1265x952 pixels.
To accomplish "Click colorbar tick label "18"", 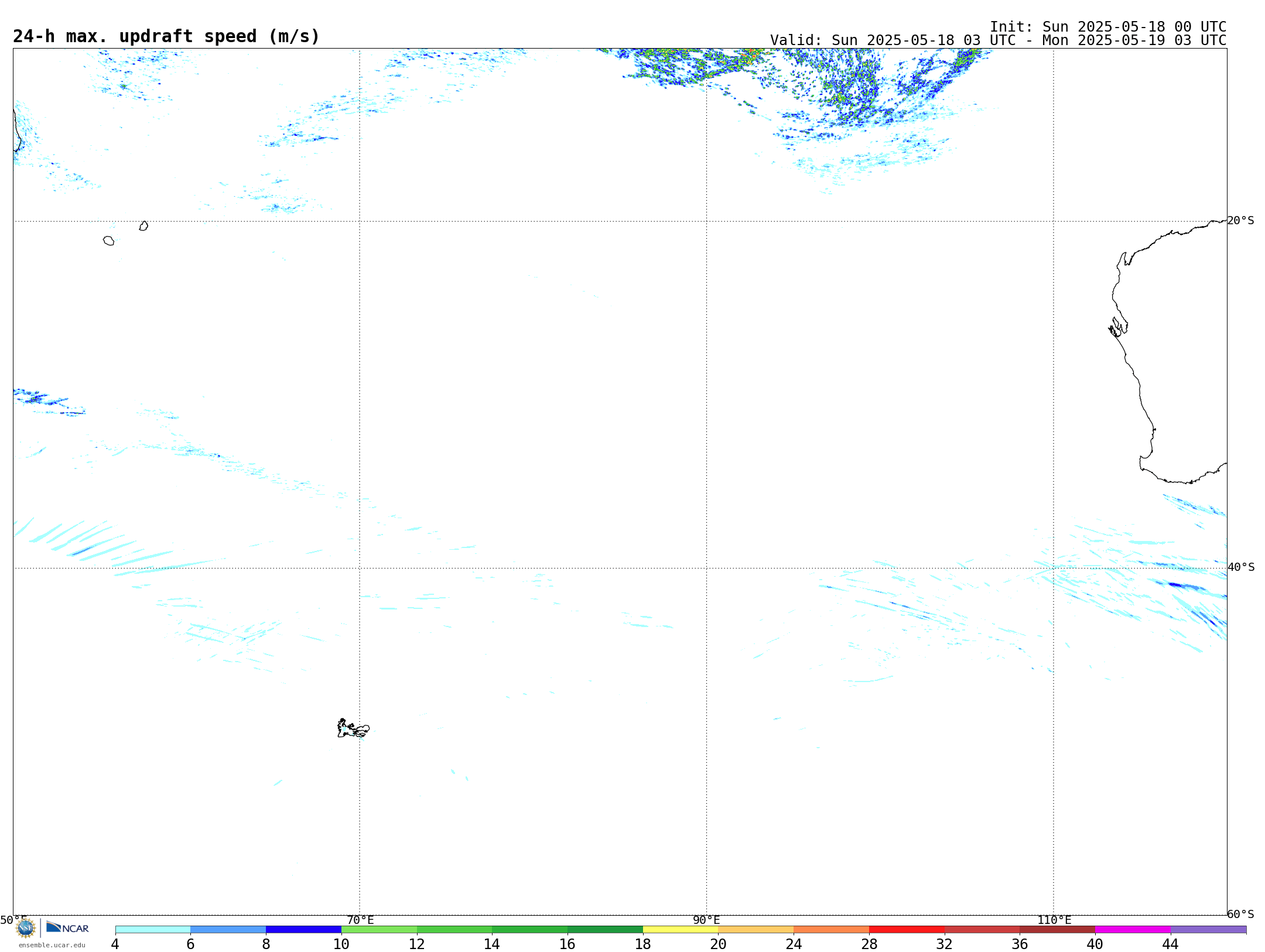I will click(x=643, y=944).
